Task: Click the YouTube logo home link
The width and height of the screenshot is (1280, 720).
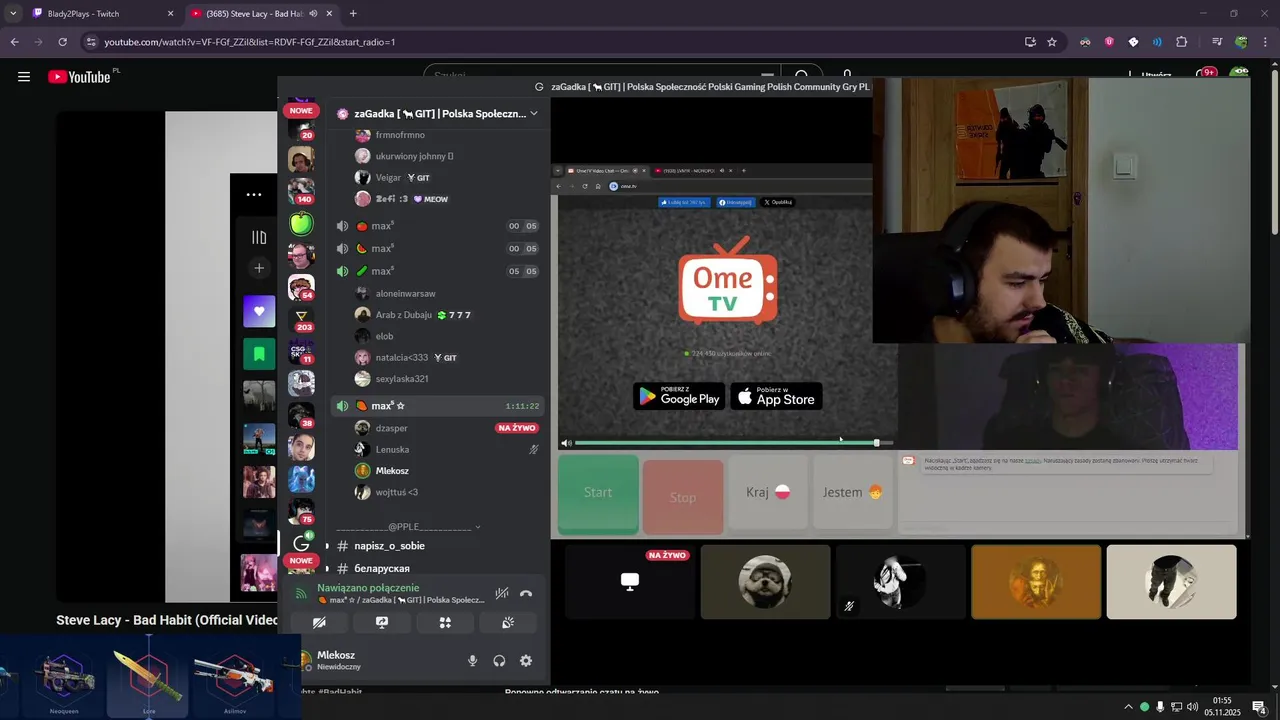Action: coord(79,76)
